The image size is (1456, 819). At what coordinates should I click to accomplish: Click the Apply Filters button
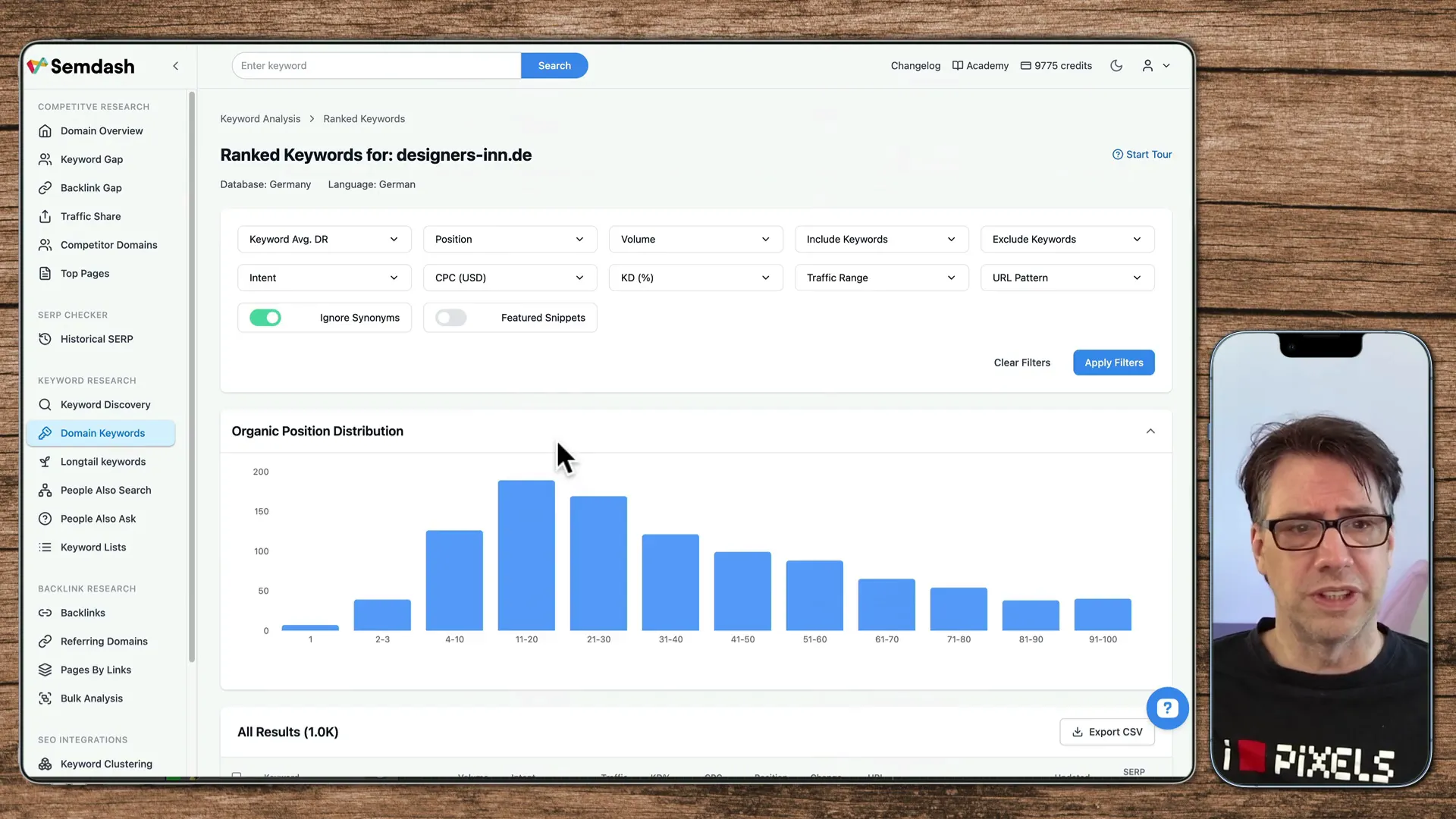point(1113,362)
